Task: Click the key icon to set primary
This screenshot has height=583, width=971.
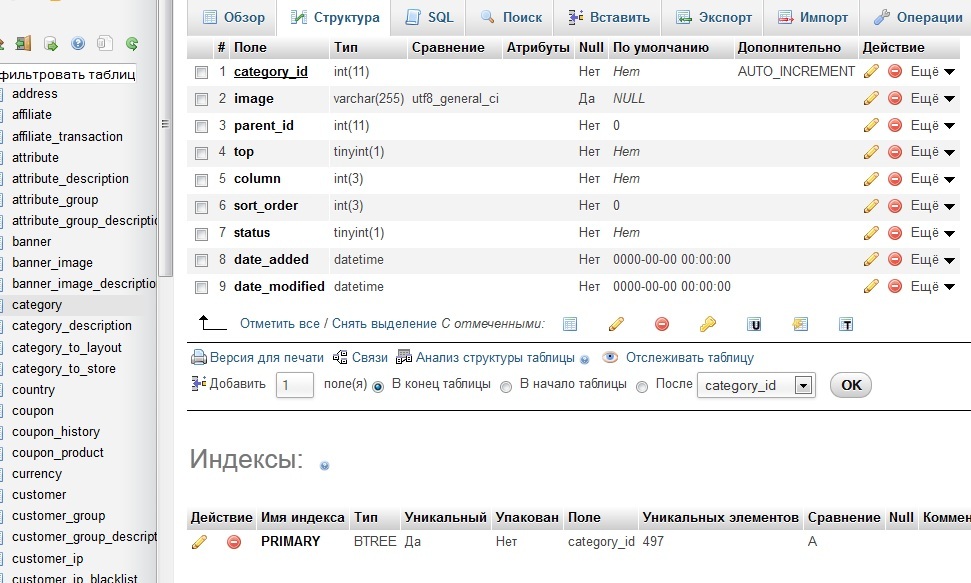Action: 707,324
